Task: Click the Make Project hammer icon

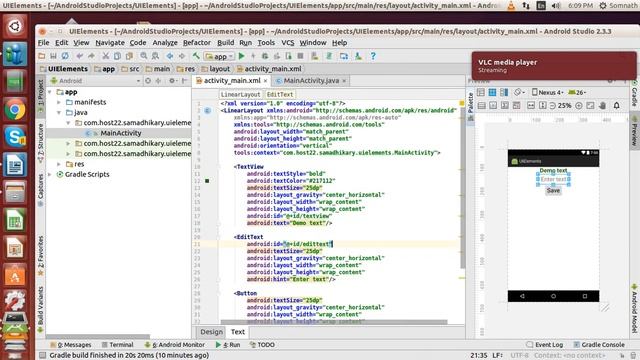Action: (x=196, y=56)
